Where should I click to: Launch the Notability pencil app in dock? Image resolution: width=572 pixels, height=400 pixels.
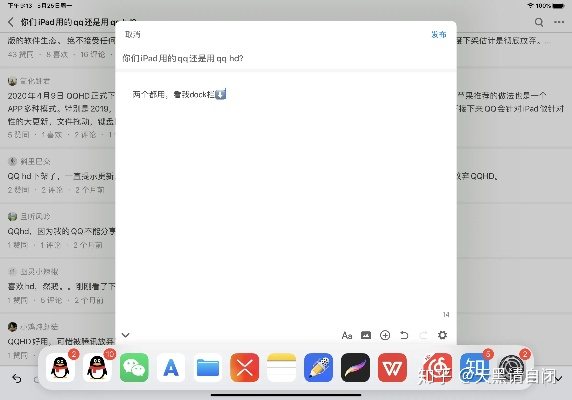tap(318, 368)
